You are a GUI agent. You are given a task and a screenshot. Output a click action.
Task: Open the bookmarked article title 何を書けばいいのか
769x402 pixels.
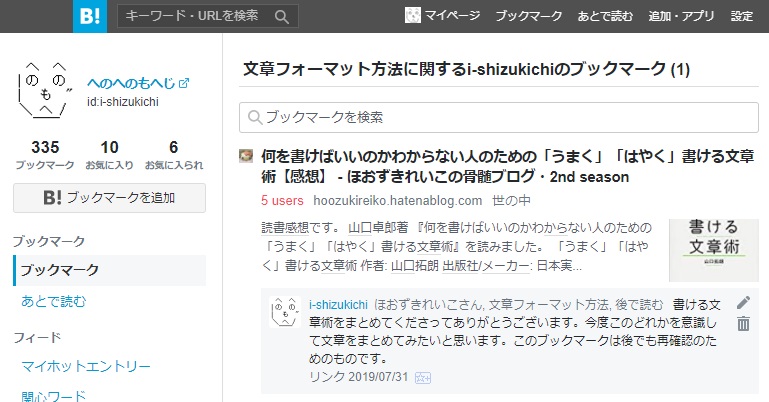click(x=507, y=166)
